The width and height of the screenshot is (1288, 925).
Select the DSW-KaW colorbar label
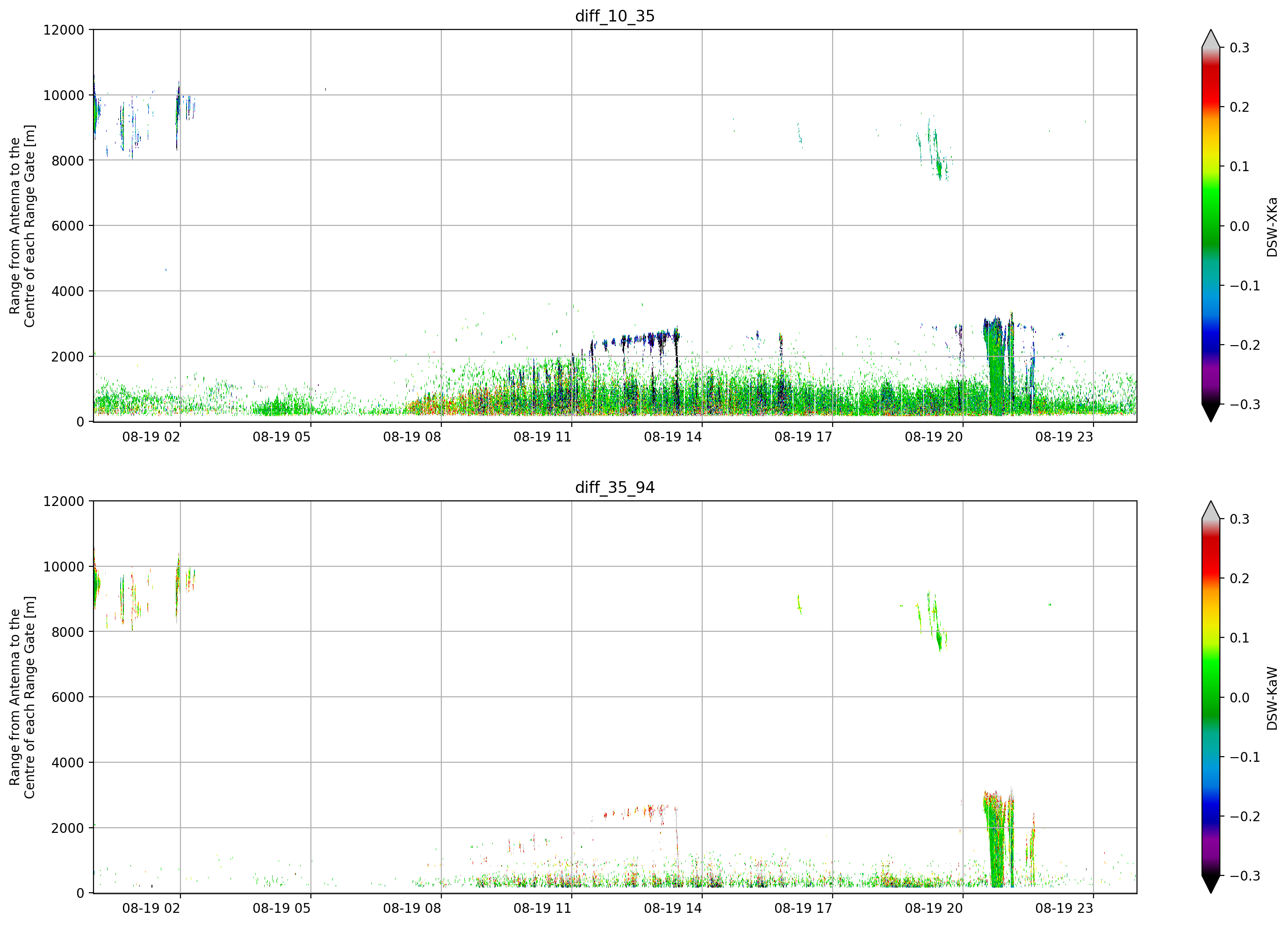coord(1272,698)
